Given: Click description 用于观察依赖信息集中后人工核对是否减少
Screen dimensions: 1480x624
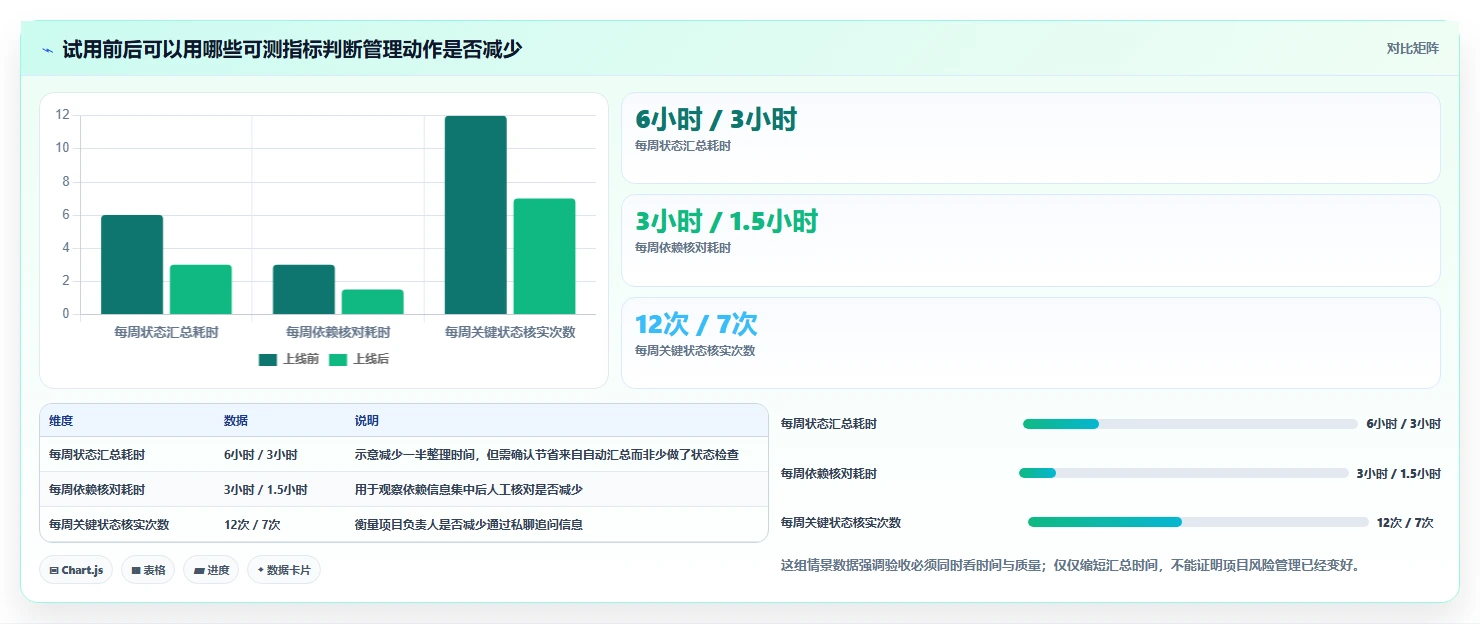Looking at the screenshot, I should (469, 490).
